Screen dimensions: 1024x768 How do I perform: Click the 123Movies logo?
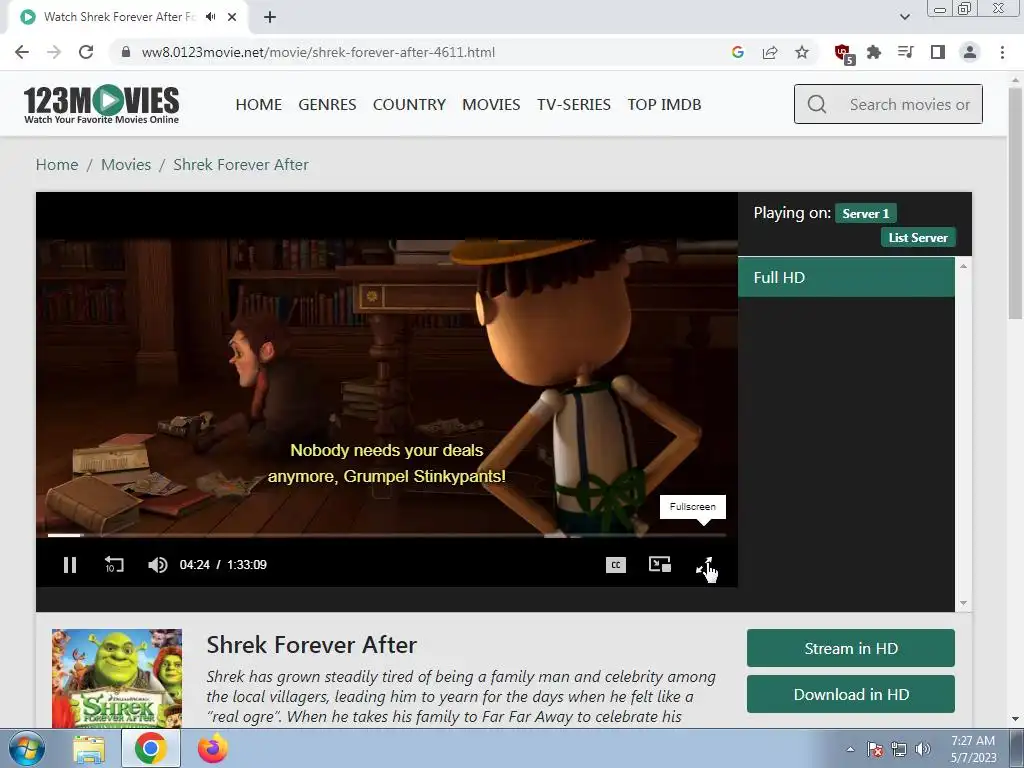(x=101, y=104)
